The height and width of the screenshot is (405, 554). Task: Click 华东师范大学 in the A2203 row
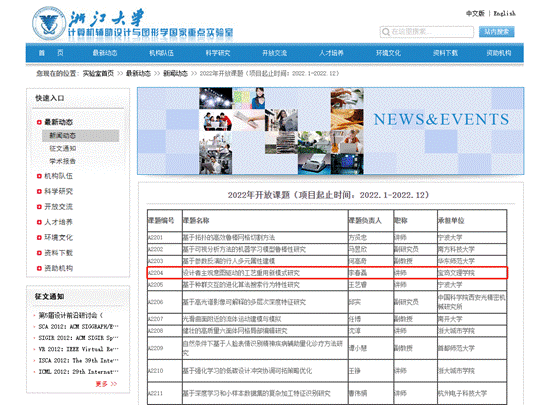(456, 261)
